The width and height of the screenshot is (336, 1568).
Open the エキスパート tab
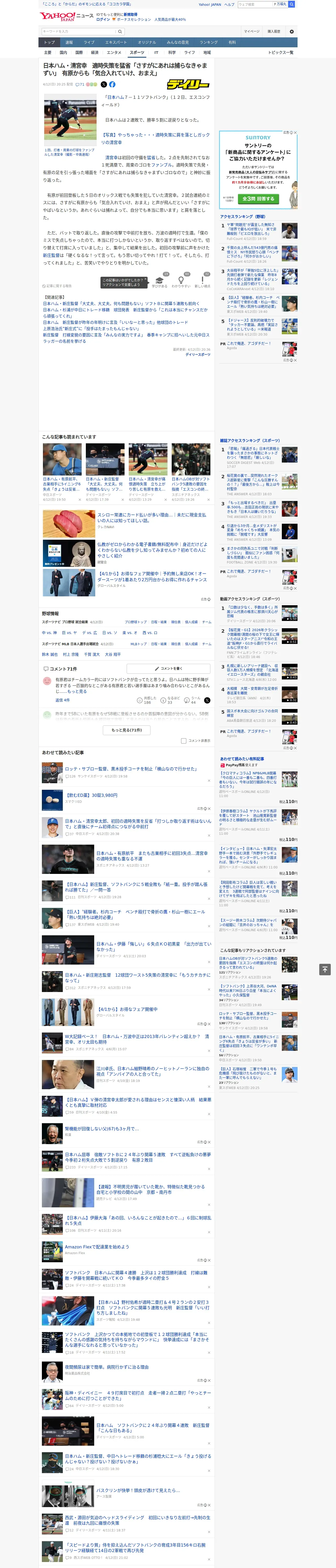click(116, 43)
